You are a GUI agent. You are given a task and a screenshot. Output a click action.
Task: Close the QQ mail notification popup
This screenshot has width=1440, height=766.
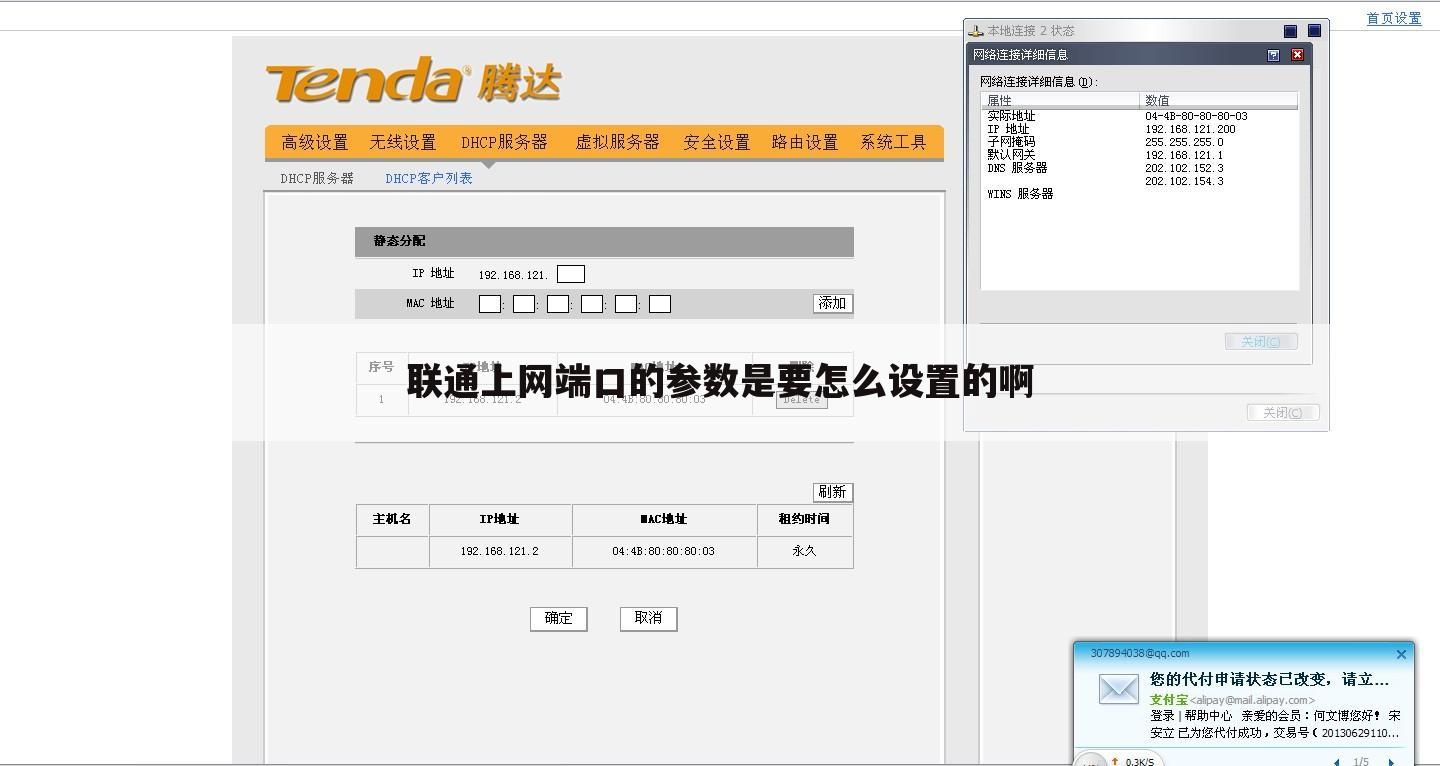(1401, 654)
